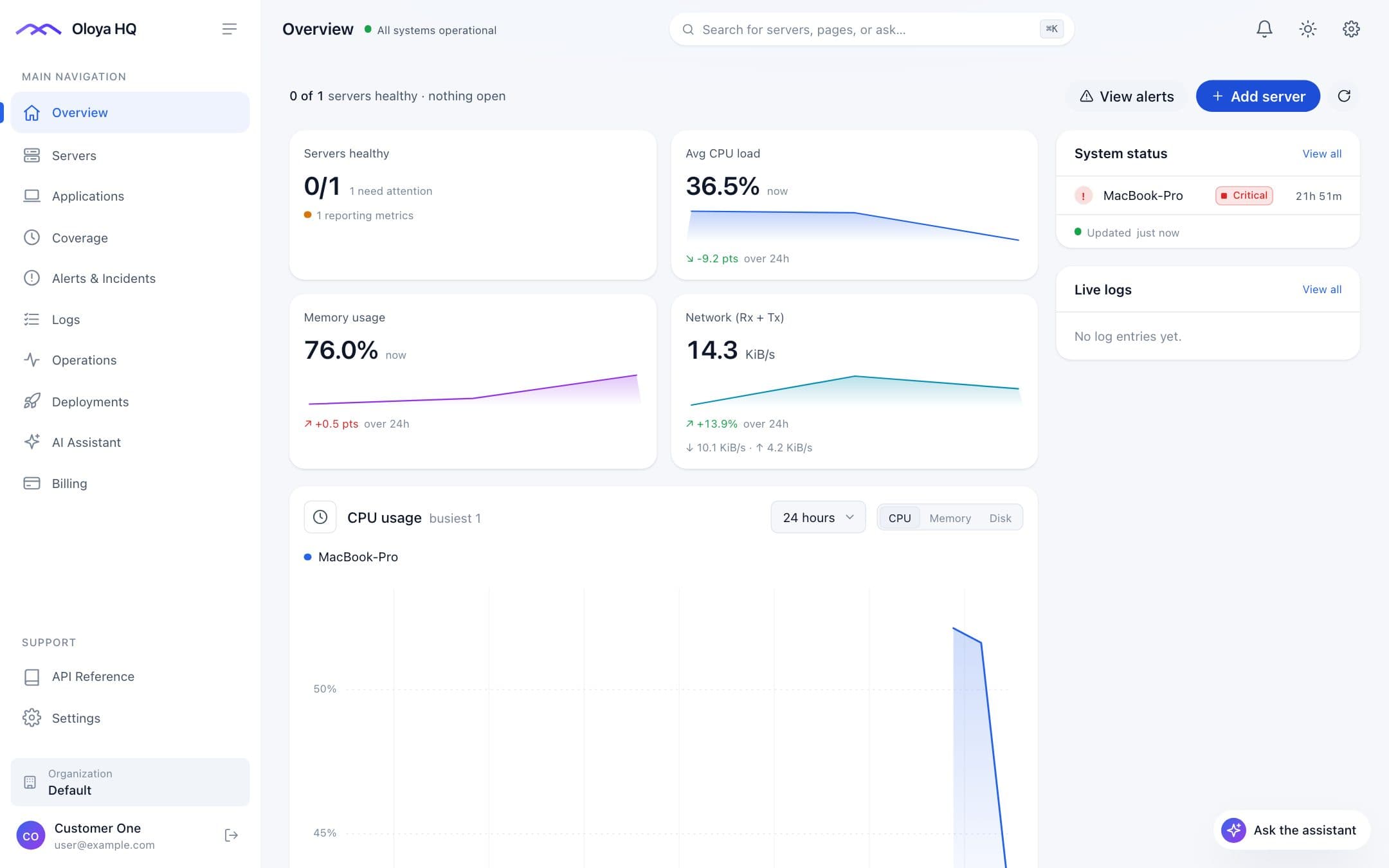Open View all in Live logs
1389x868 pixels.
[x=1321, y=289]
